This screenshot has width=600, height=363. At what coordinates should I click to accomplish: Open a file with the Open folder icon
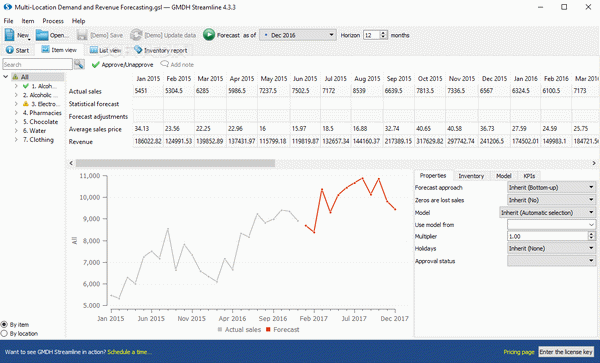coord(42,35)
